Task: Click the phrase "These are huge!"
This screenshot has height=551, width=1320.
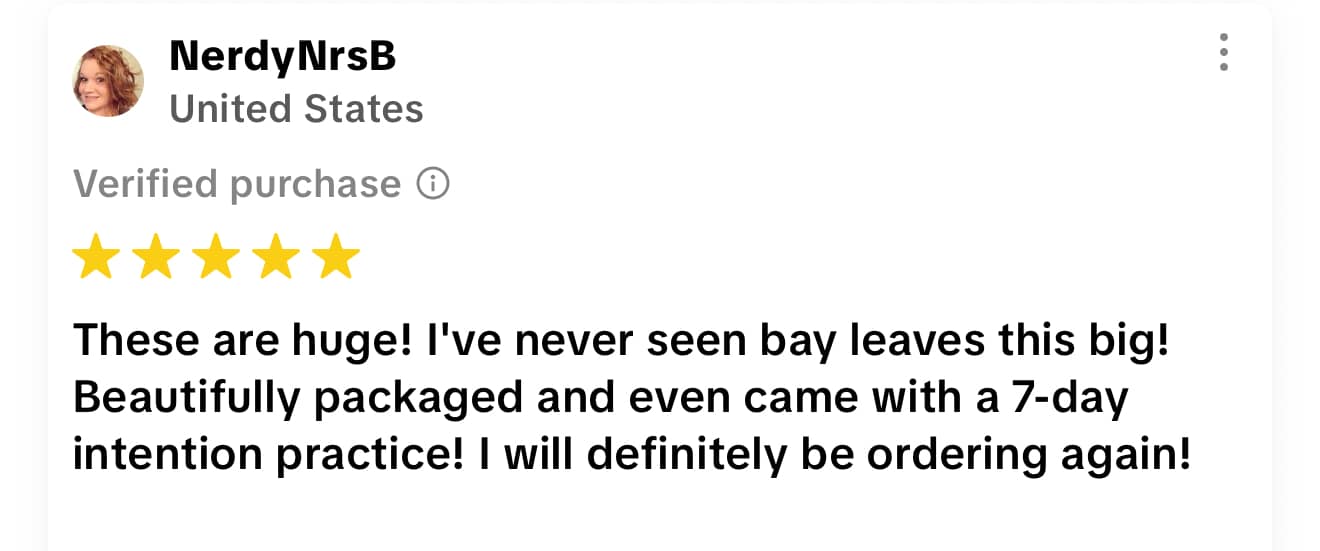Action: click(238, 343)
